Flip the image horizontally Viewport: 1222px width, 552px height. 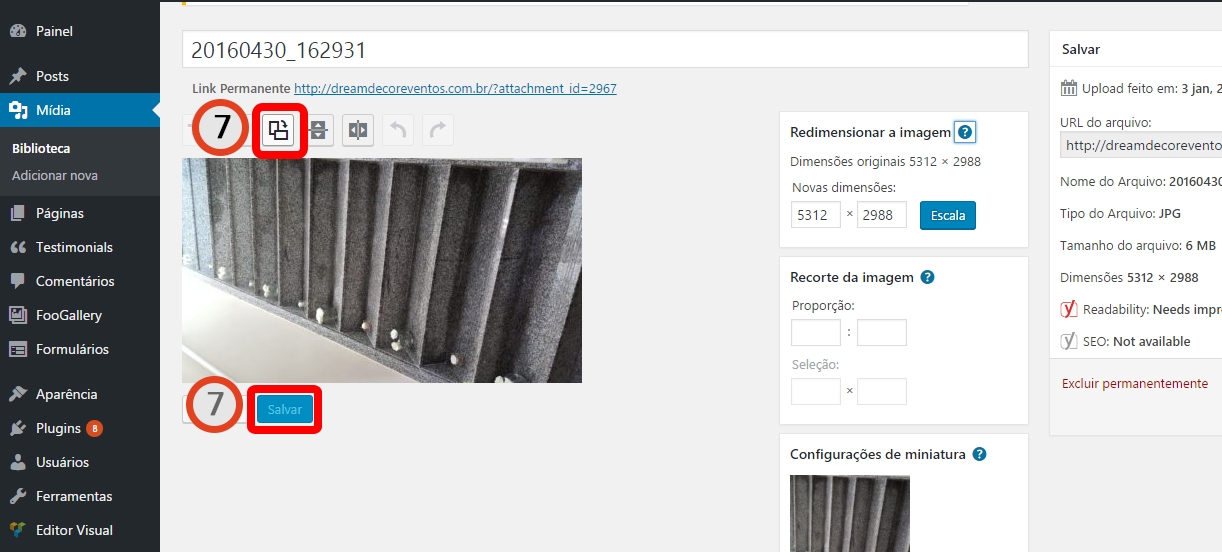point(358,130)
